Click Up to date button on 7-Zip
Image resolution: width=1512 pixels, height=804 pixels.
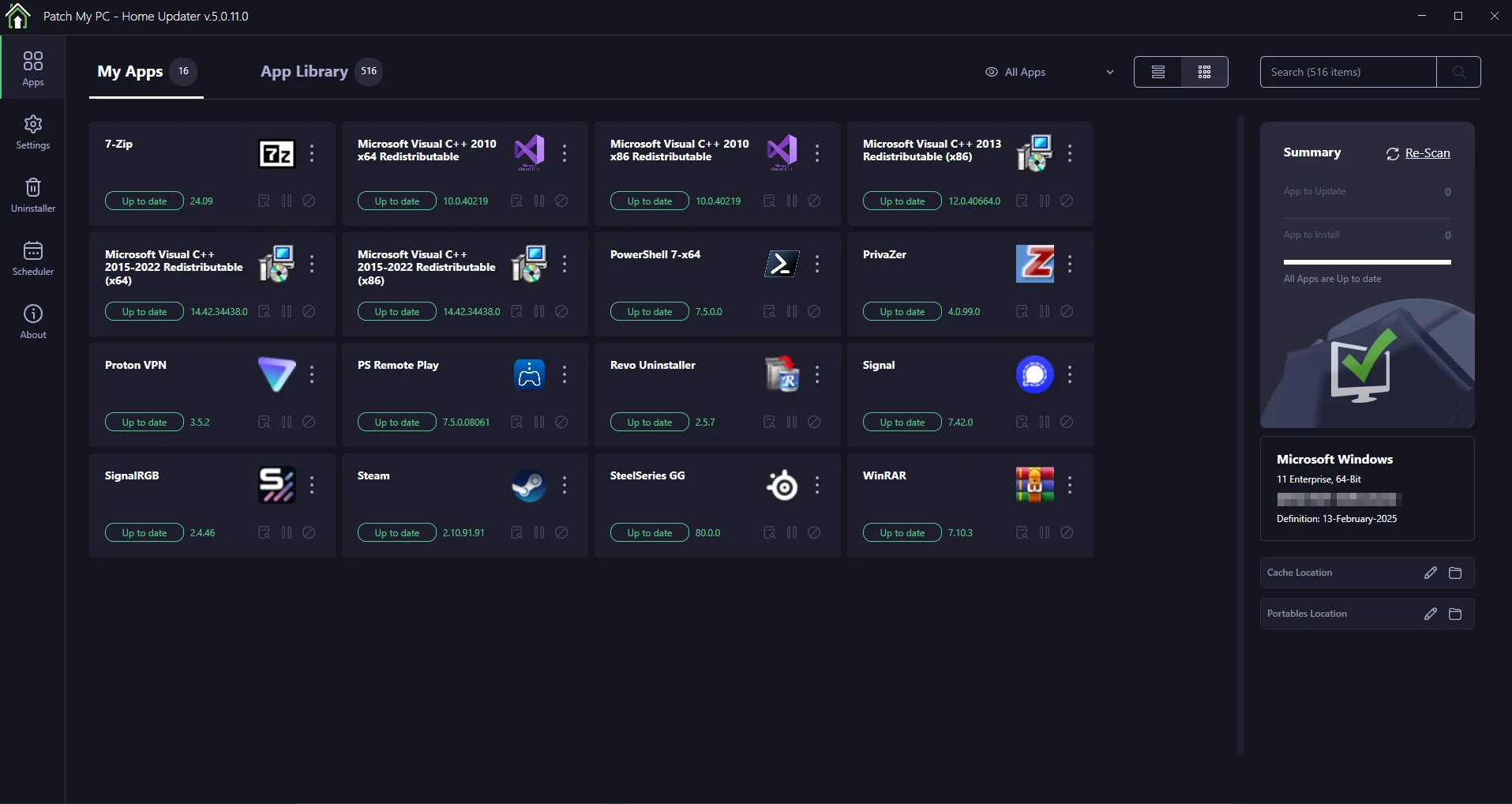[144, 201]
